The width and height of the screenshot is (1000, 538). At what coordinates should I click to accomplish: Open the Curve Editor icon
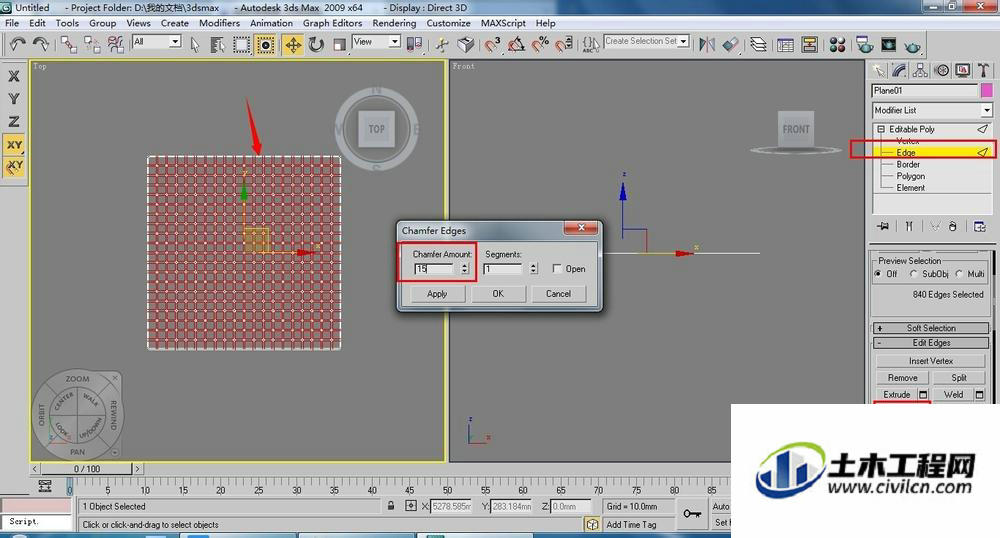click(786, 45)
